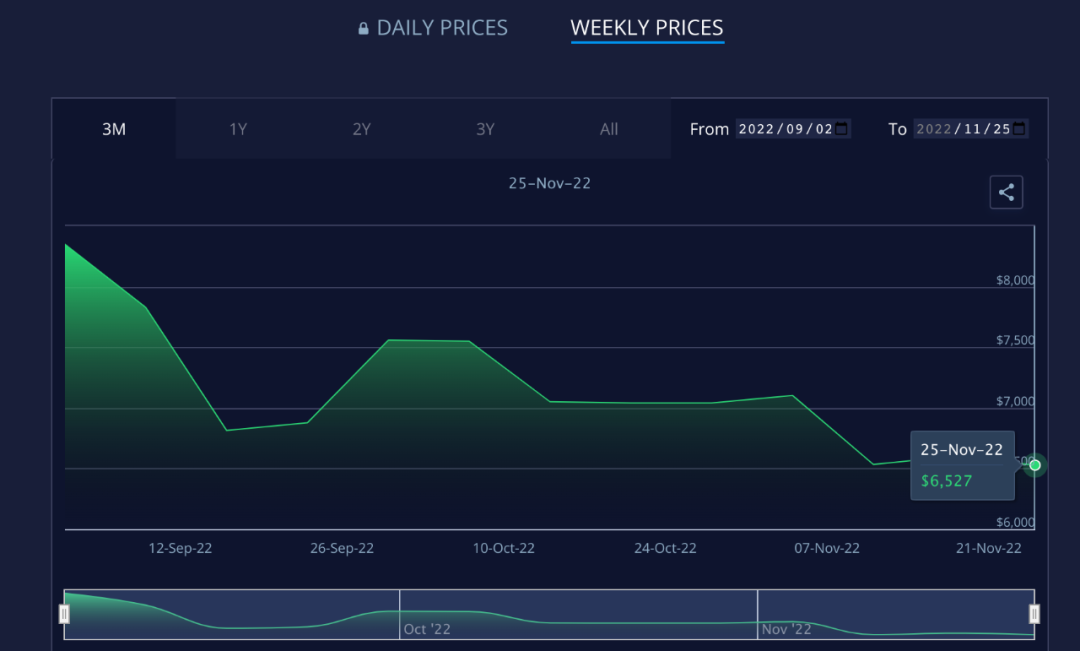Click the lock icon beside Daily Prices
This screenshot has height=651, width=1080.
(364, 29)
